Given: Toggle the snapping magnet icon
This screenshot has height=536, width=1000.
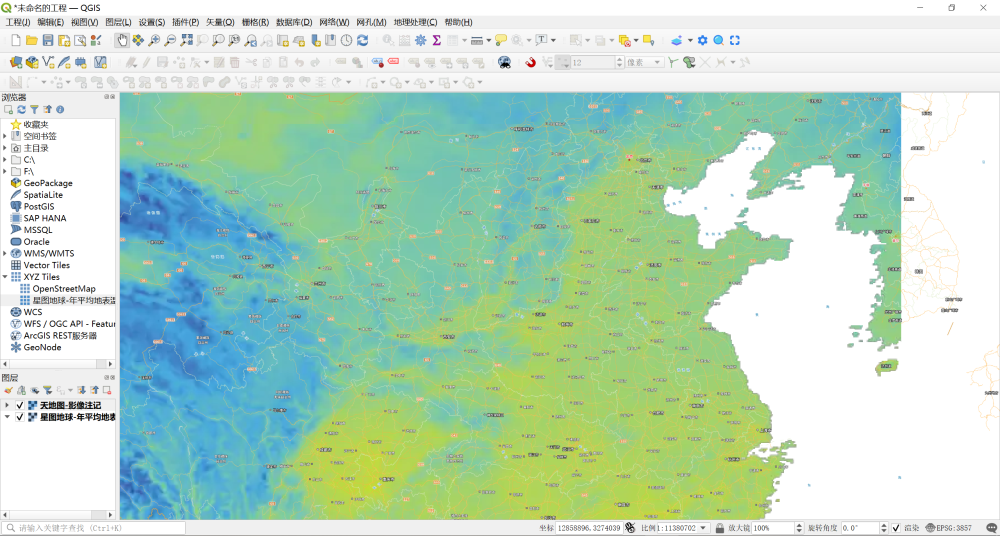Looking at the screenshot, I should click(x=530, y=62).
